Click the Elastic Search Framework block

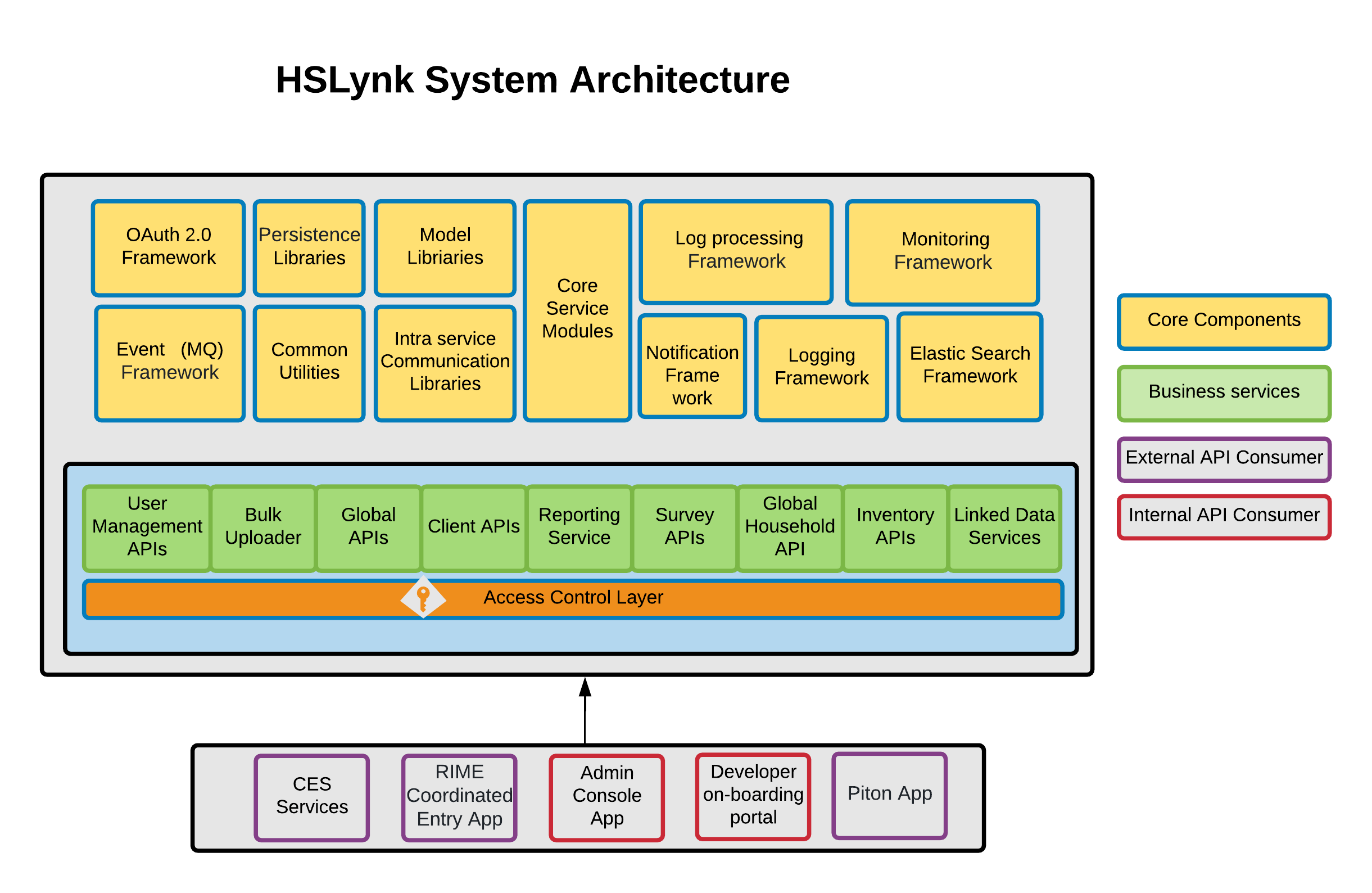[x=969, y=365]
